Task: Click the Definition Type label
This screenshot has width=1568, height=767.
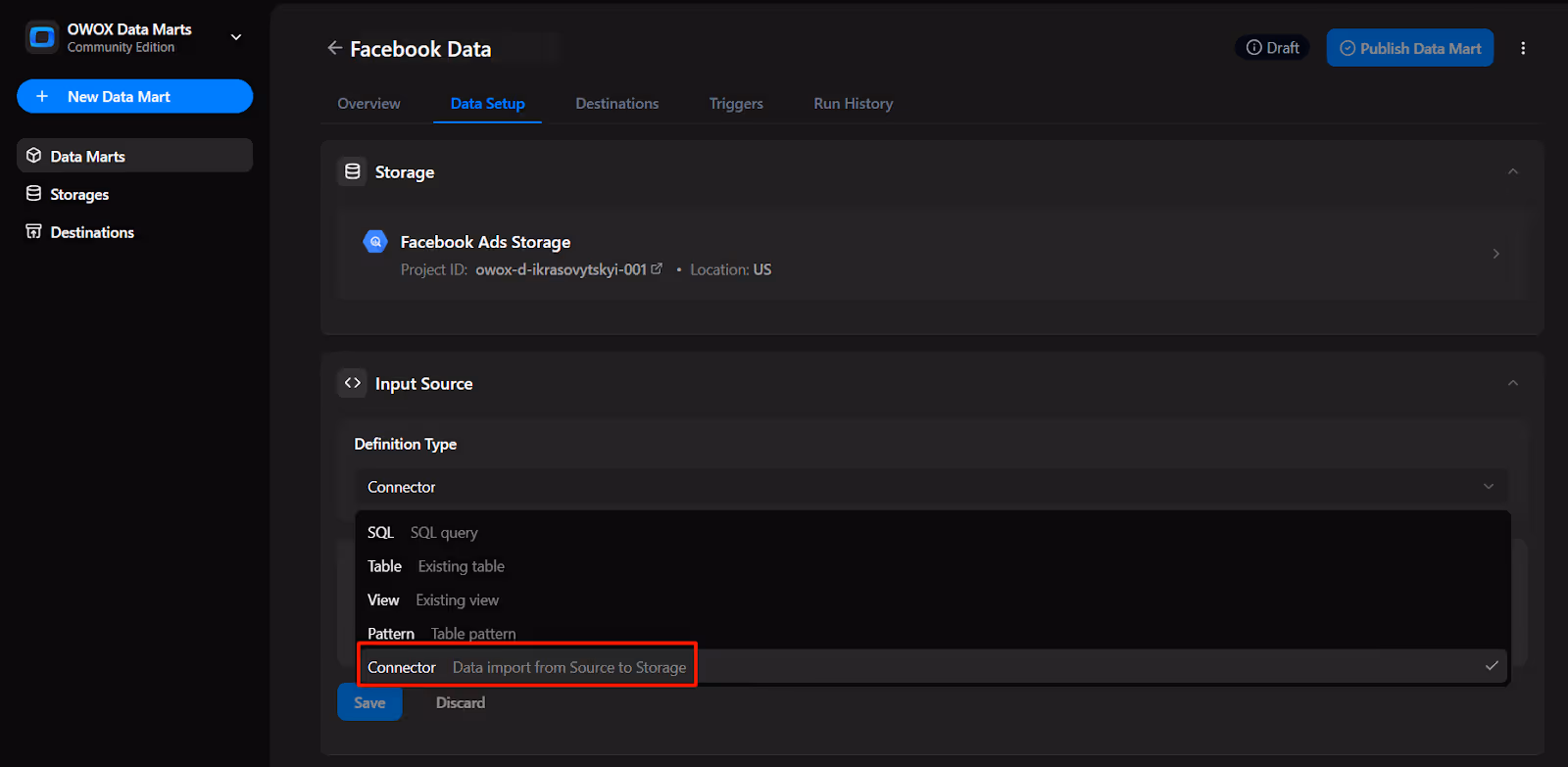Action: click(406, 444)
